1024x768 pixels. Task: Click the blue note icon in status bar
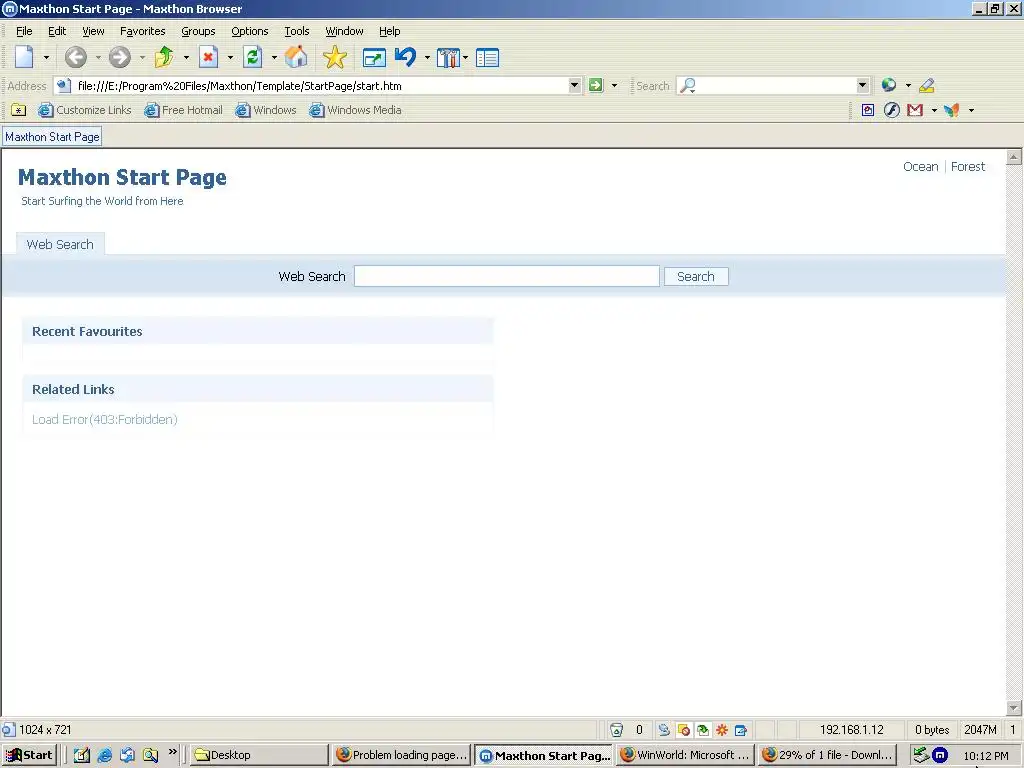[741, 730]
